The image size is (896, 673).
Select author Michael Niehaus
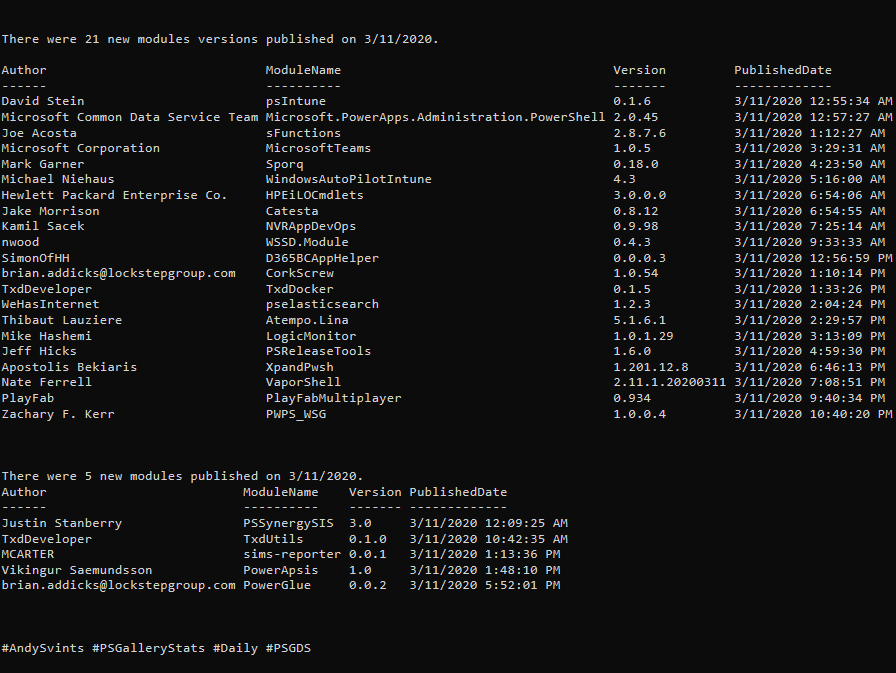[58, 179]
